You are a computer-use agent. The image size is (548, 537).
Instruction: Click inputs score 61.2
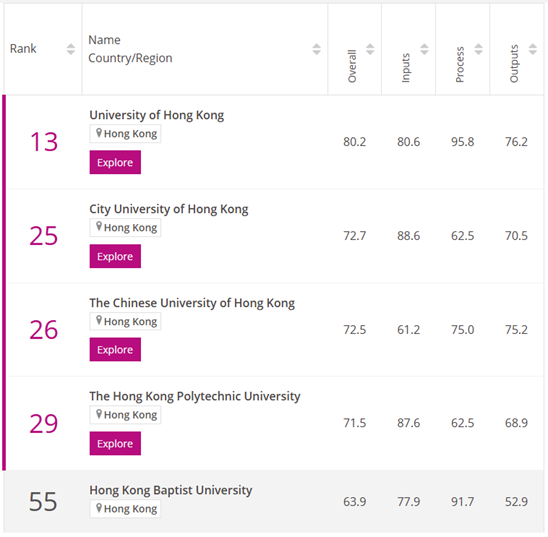coord(408,330)
